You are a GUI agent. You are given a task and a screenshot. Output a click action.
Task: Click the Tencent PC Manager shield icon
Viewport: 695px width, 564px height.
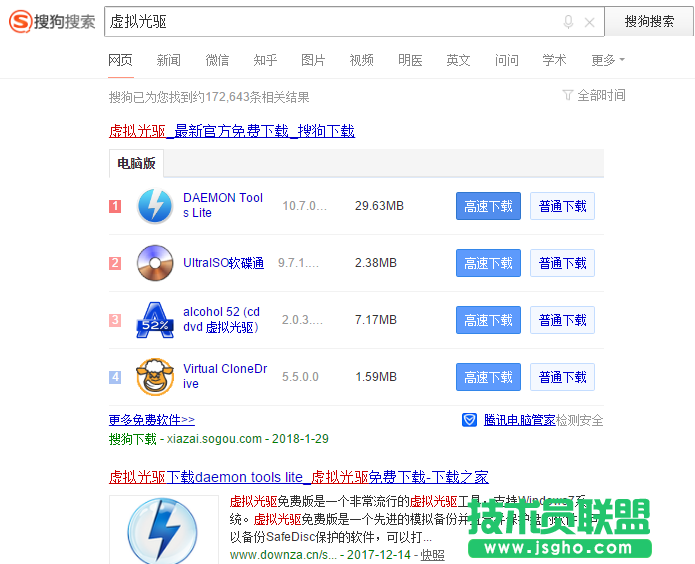(469, 420)
